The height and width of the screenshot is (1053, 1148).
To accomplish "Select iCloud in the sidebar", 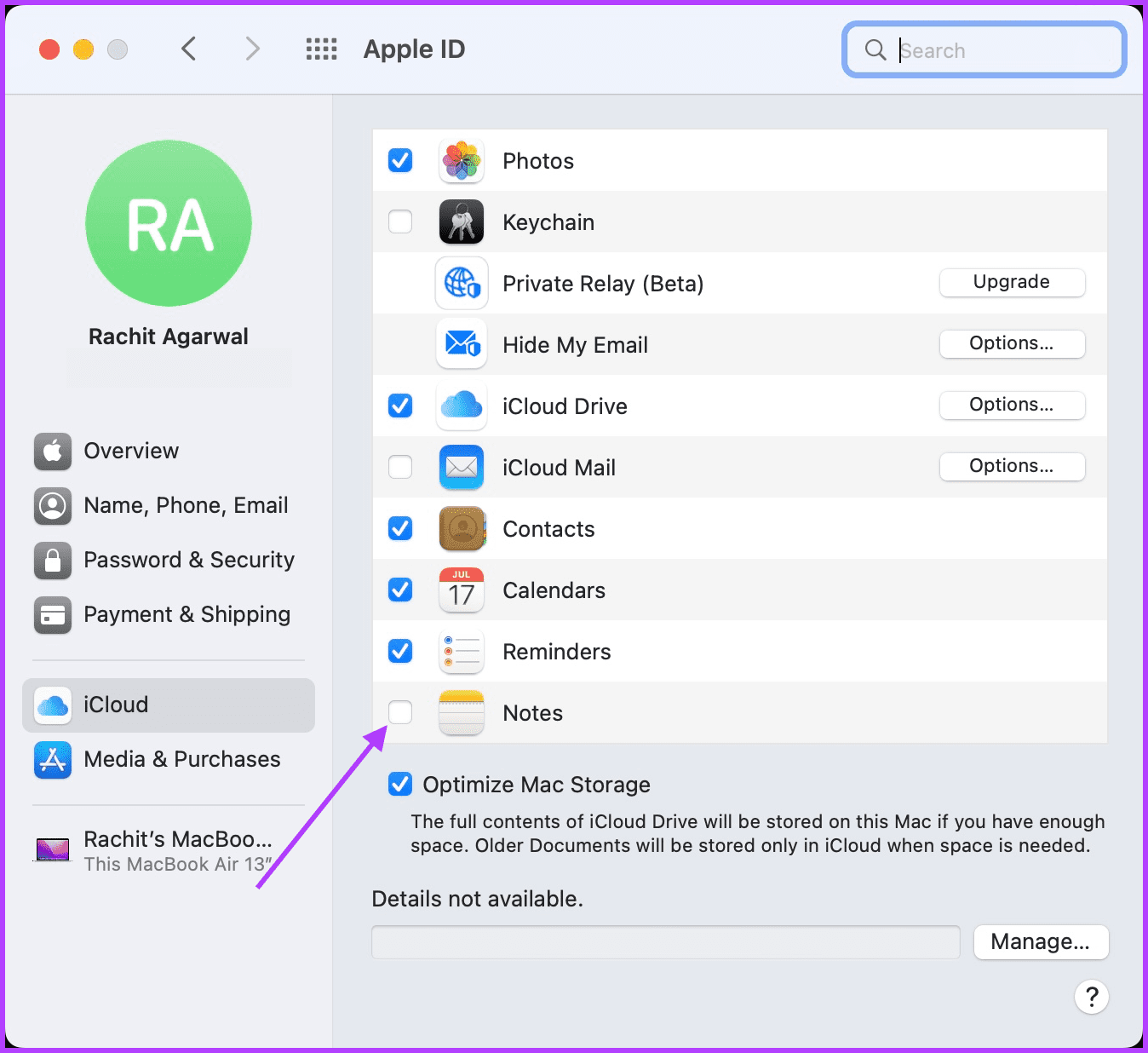I will point(169,705).
